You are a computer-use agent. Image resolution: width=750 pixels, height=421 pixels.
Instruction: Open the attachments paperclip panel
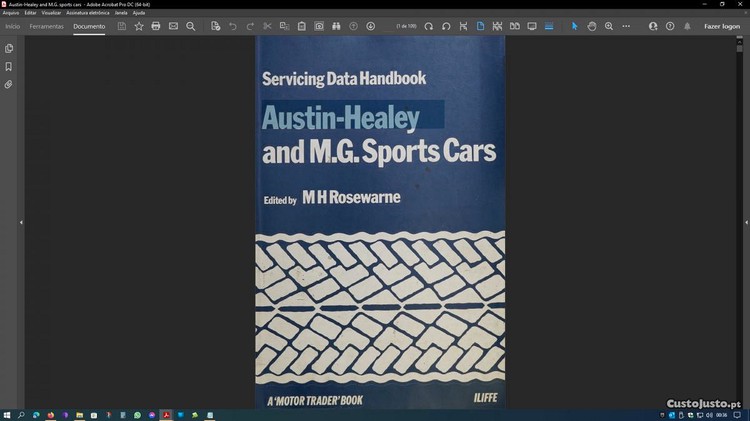9,85
